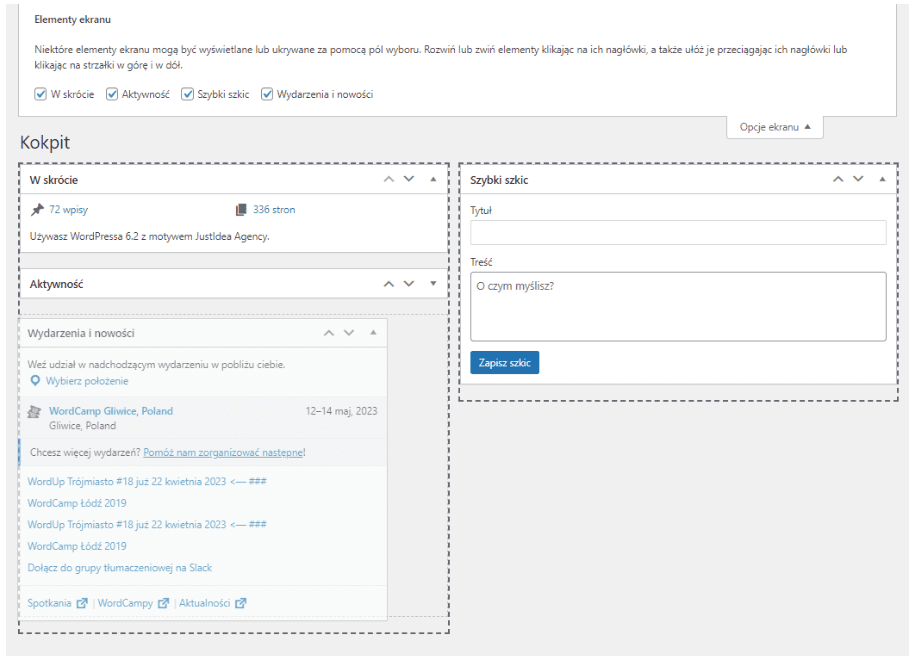Move the W skrócie widget up

coord(390,180)
